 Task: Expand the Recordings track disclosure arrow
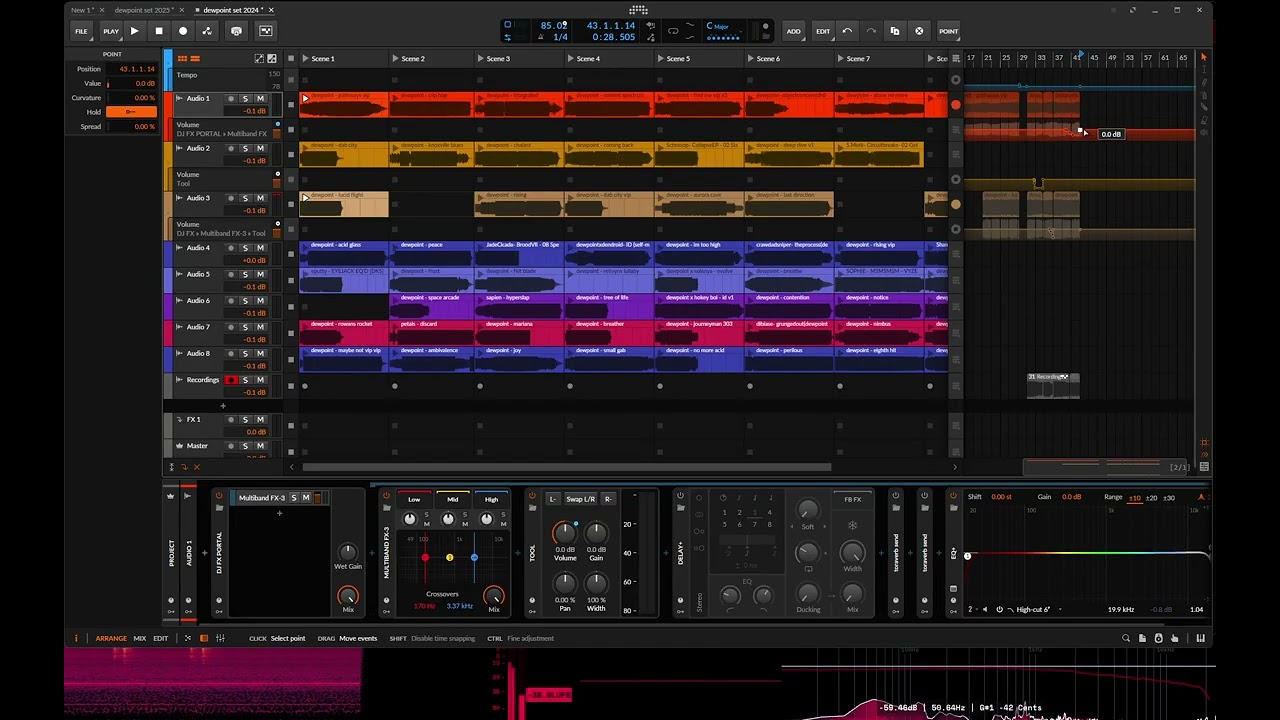click(x=179, y=380)
